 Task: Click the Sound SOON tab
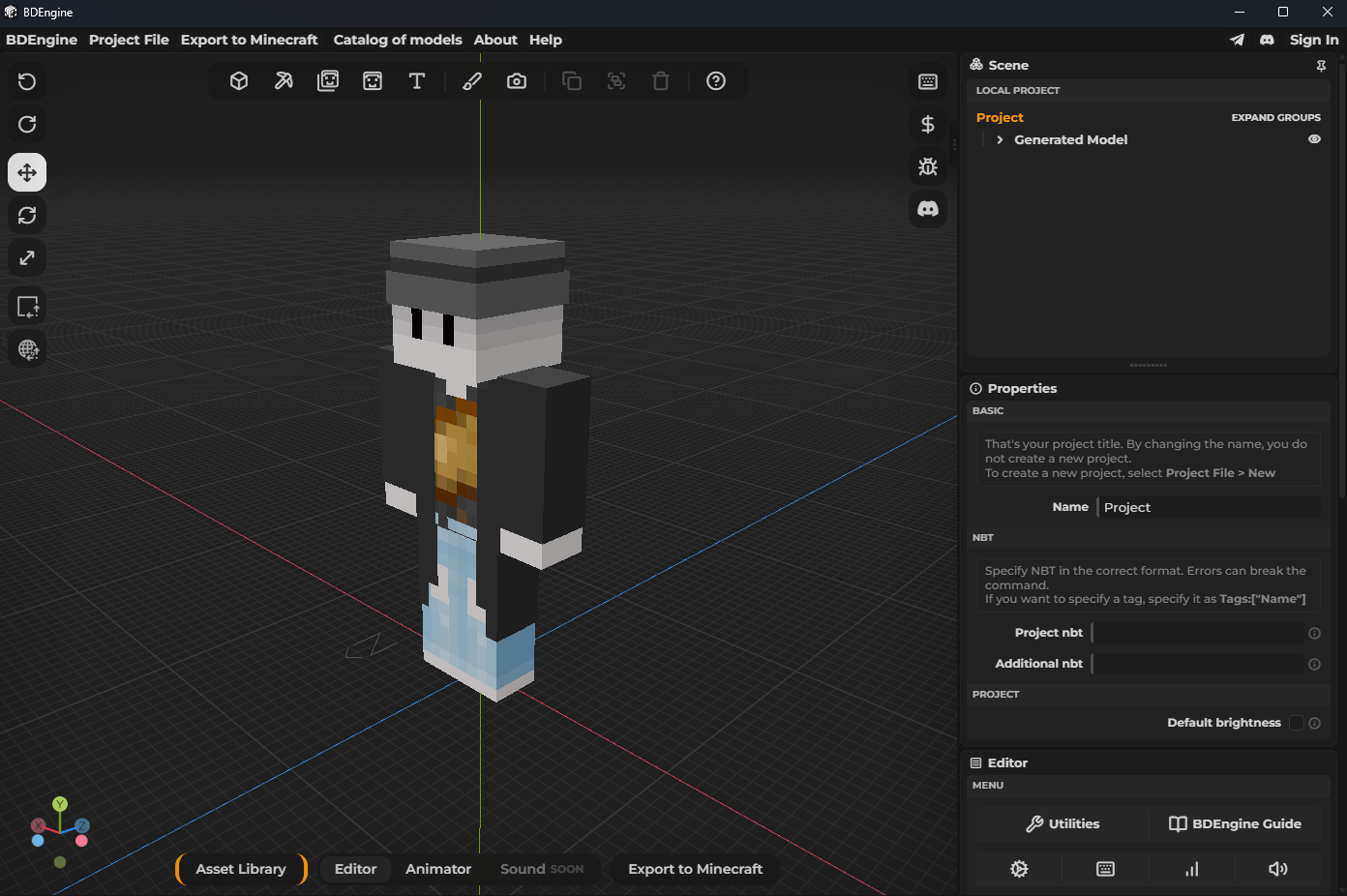542,869
